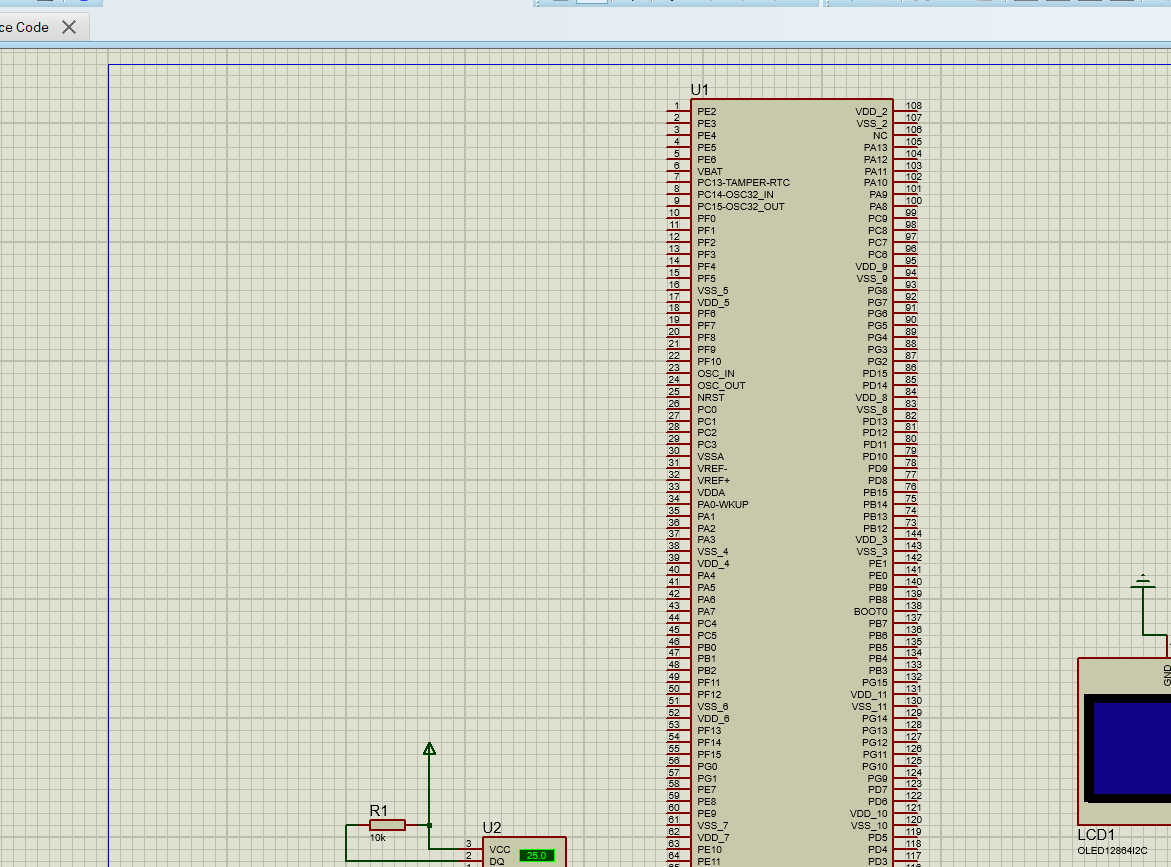Click the blue OLED display screen
Image resolution: width=1171 pixels, height=867 pixels.
click(x=1132, y=748)
